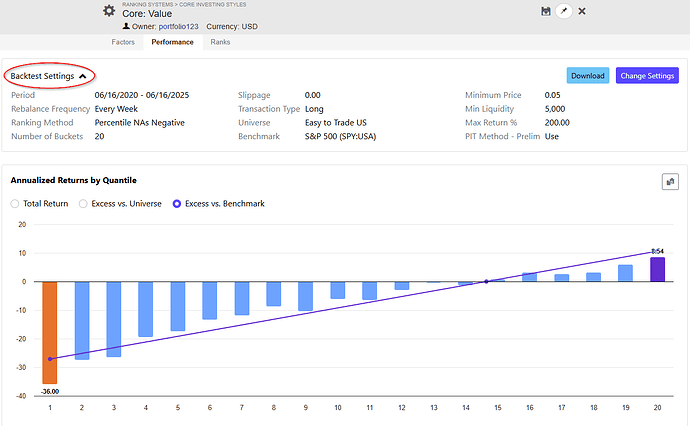
Task: Click the blue bar for quantile 2
Action: [x=82, y=321]
